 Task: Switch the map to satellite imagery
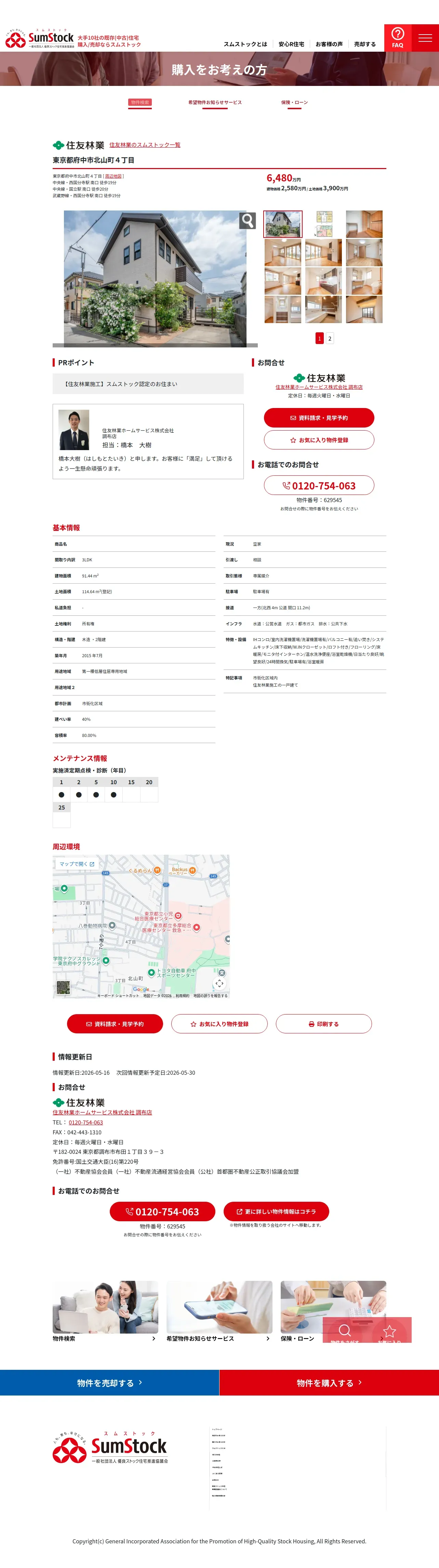click(x=63, y=987)
